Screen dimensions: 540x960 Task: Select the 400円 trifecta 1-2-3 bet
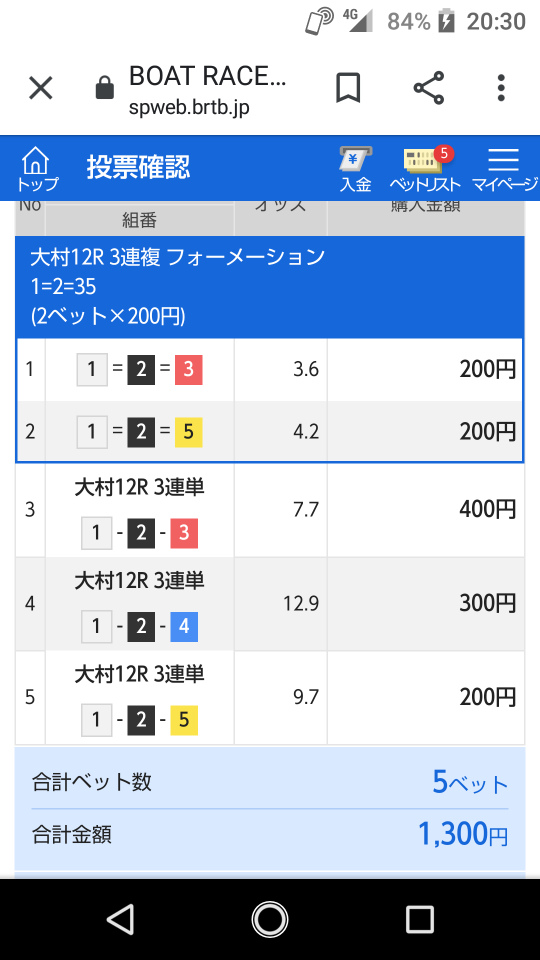(x=270, y=510)
